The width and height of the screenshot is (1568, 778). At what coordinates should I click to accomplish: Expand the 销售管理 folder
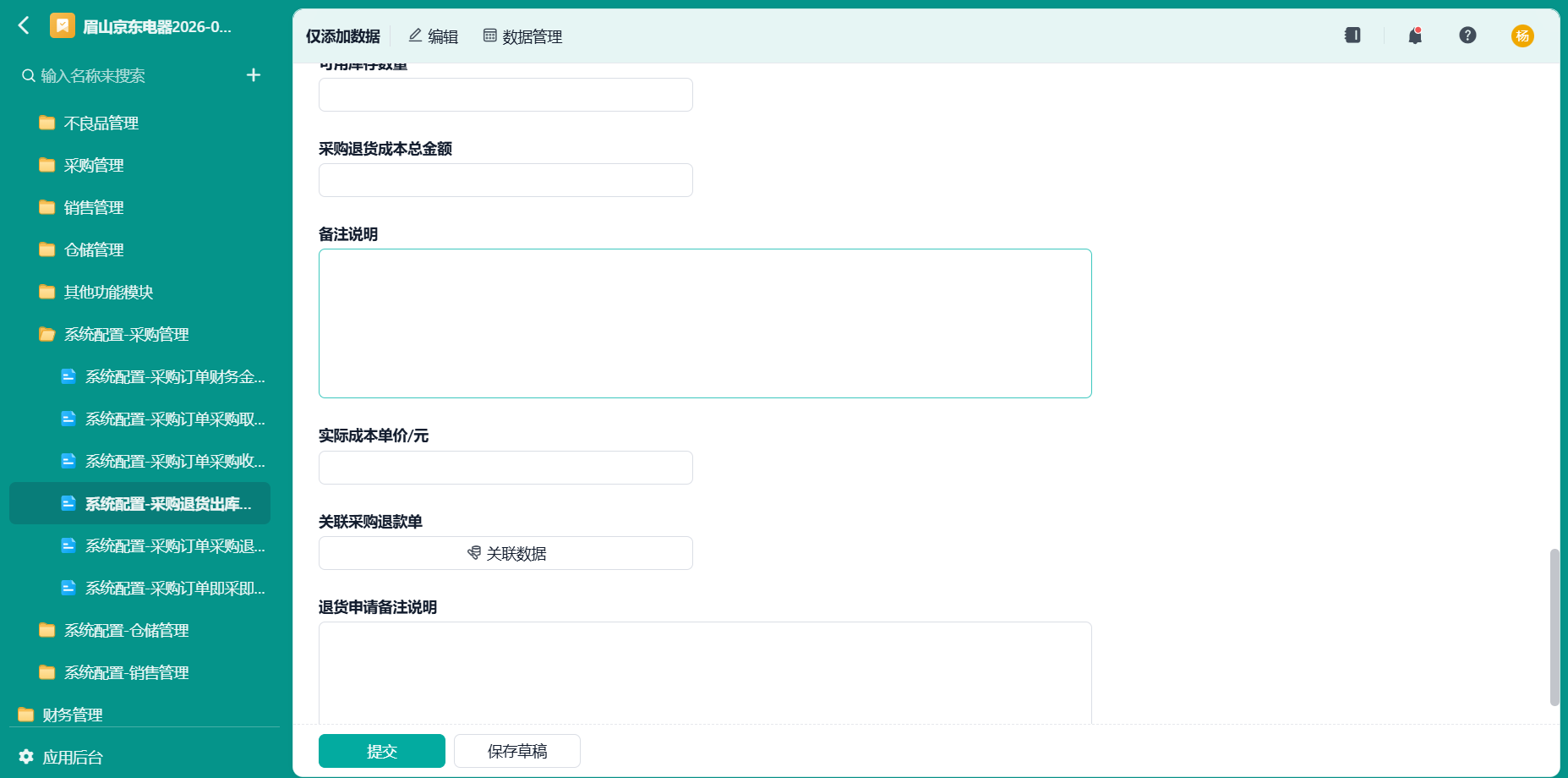pyautogui.click(x=139, y=208)
